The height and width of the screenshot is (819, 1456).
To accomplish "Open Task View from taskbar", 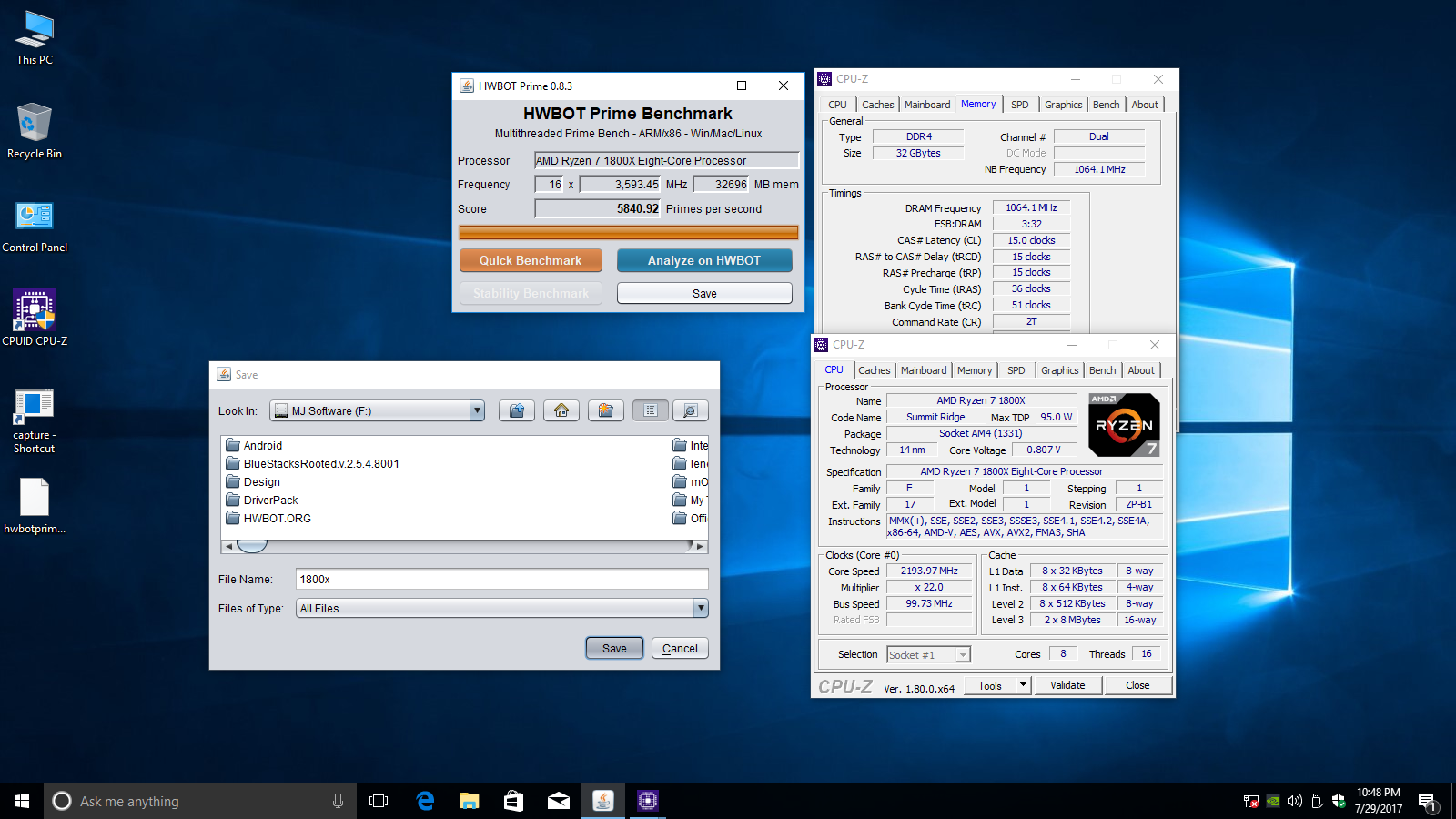I will [379, 801].
